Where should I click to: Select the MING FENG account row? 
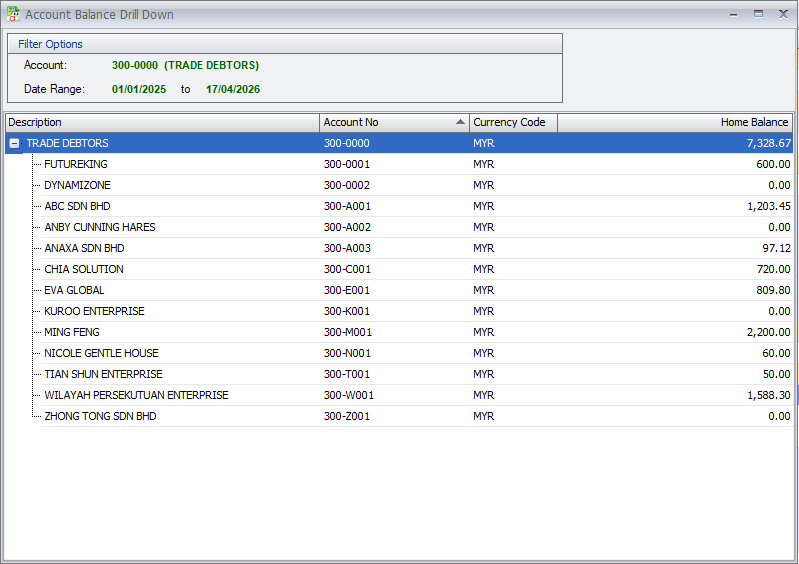point(72,332)
